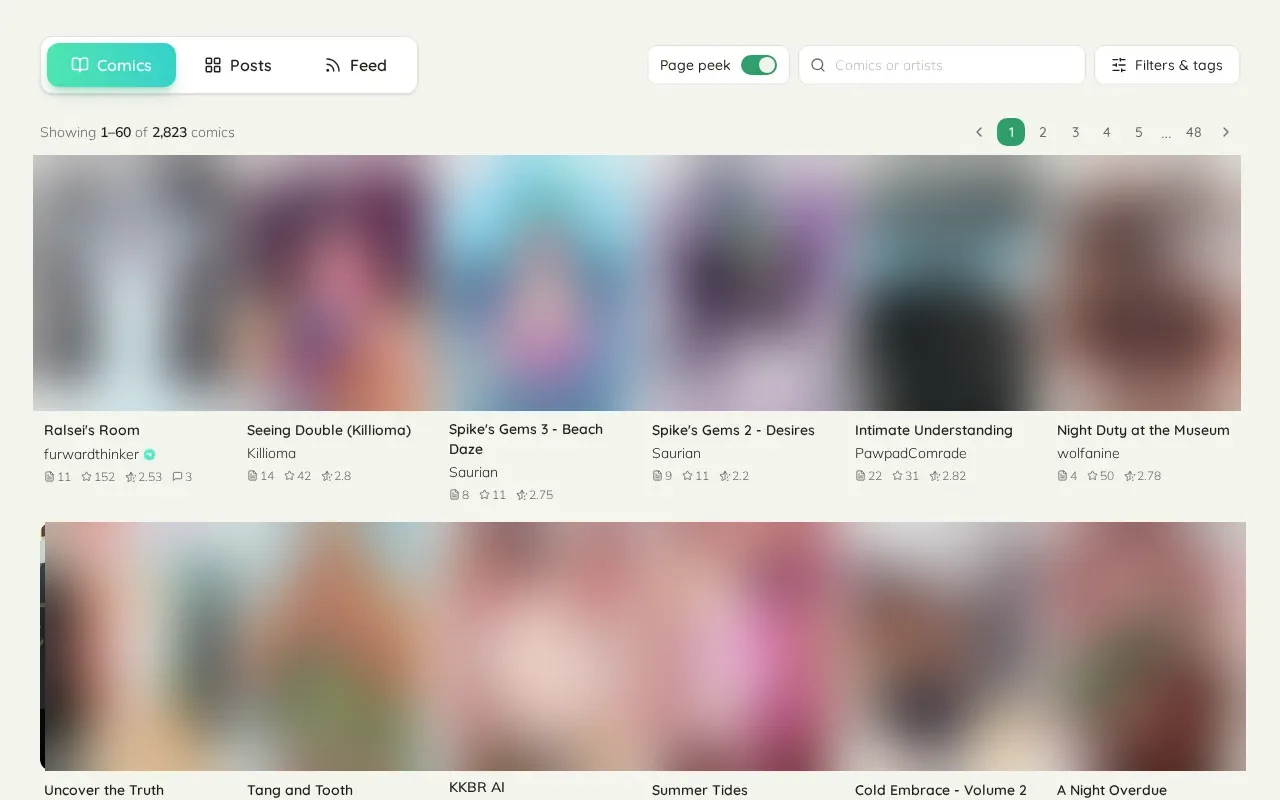The width and height of the screenshot is (1280, 800).
Task: Jump to page 4
Action: (1107, 132)
